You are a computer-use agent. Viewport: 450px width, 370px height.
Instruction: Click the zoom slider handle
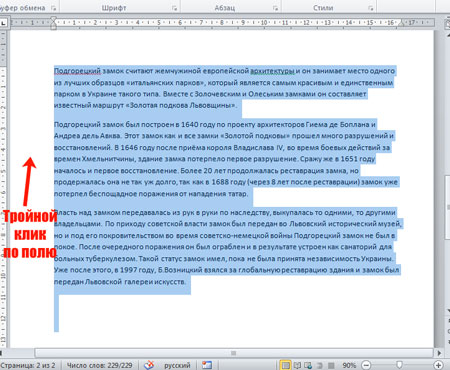tap(399, 365)
